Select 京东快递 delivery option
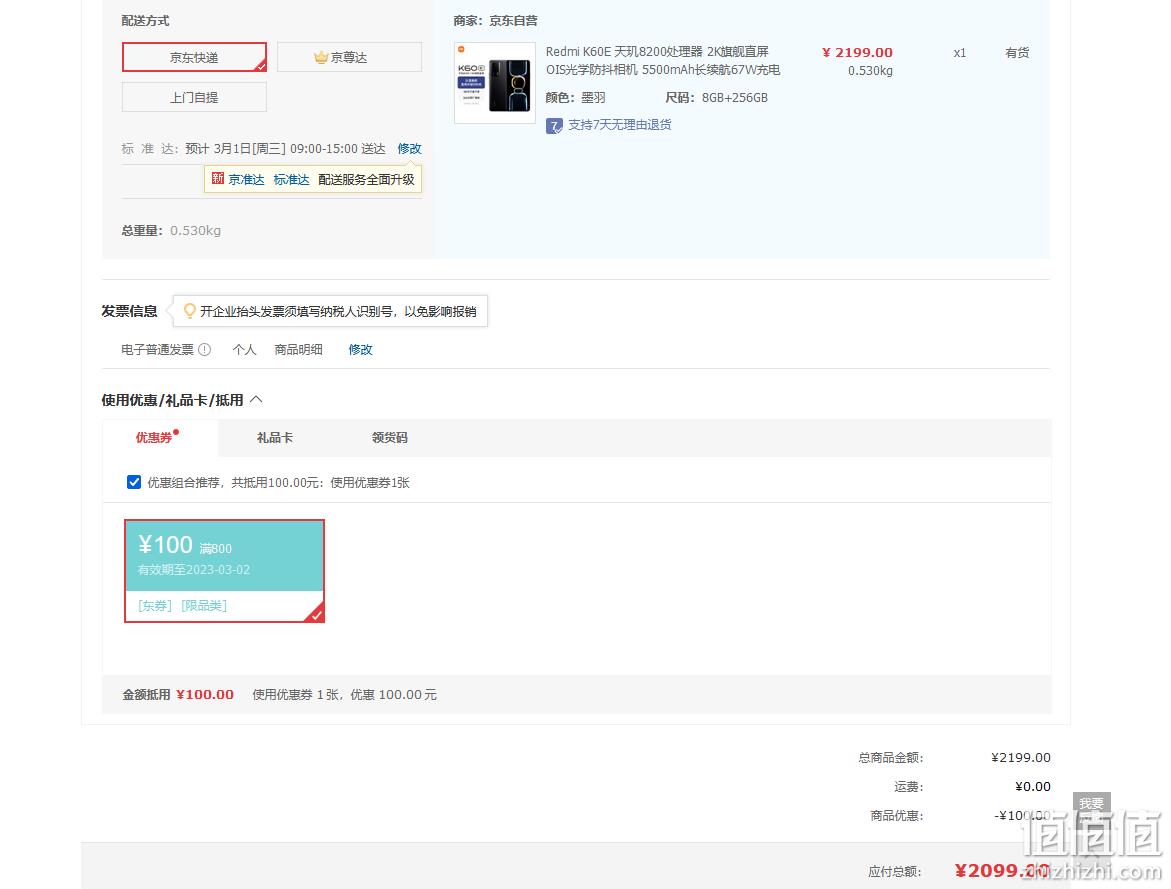Viewport: 1171px width, 889px height. click(x=194, y=58)
